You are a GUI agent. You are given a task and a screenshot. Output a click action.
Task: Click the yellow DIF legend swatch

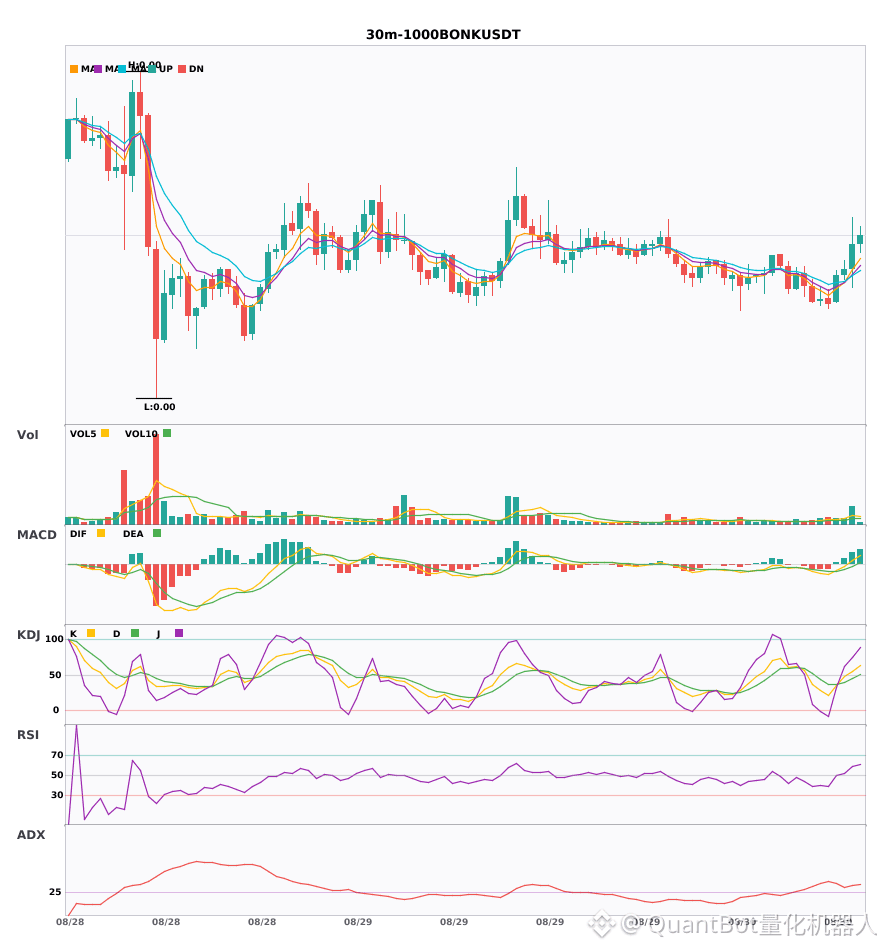[101, 533]
